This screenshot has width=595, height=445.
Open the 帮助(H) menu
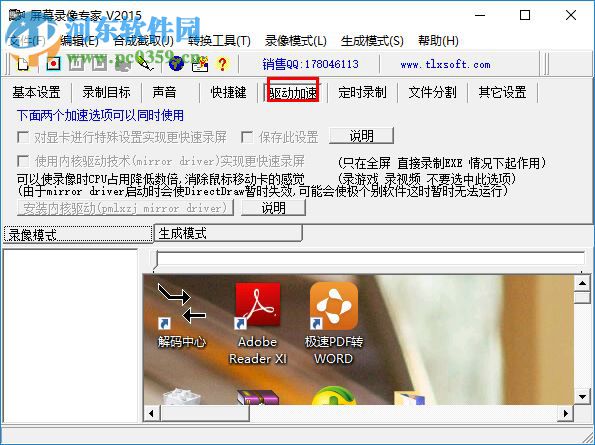point(438,41)
